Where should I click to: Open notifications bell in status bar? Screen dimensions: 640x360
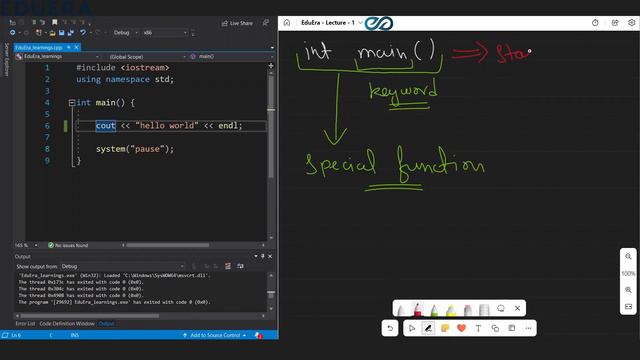pos(259,335)
